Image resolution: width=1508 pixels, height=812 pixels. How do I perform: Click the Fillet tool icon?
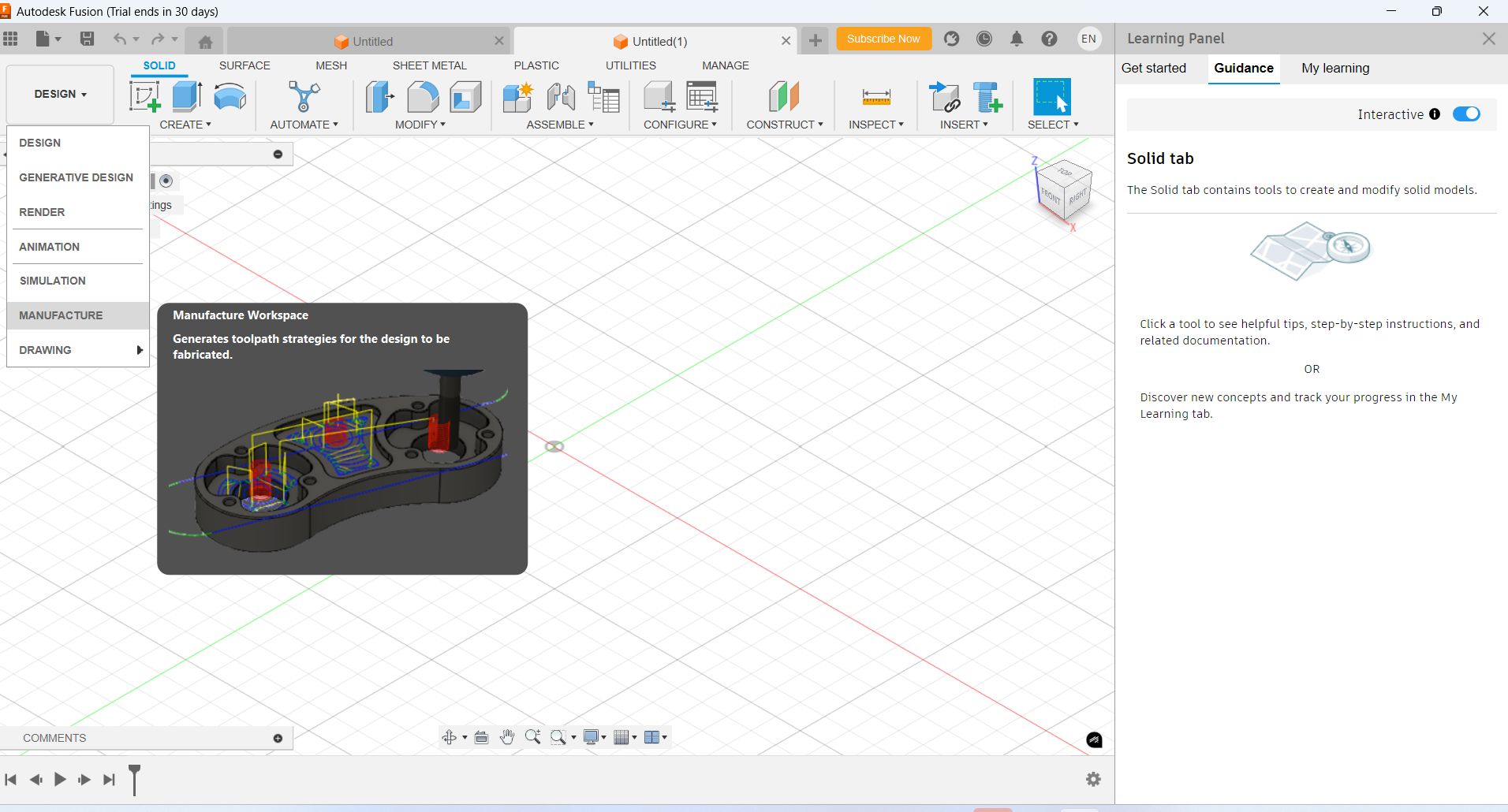pos(423,97)
